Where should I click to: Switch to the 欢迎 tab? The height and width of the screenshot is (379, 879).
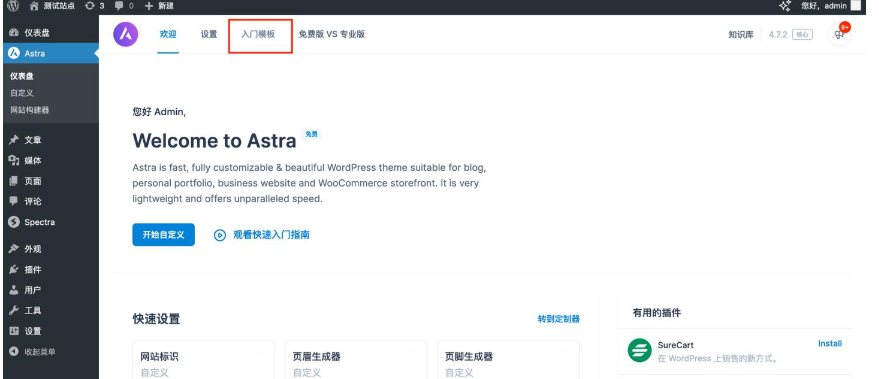[168, 34]
